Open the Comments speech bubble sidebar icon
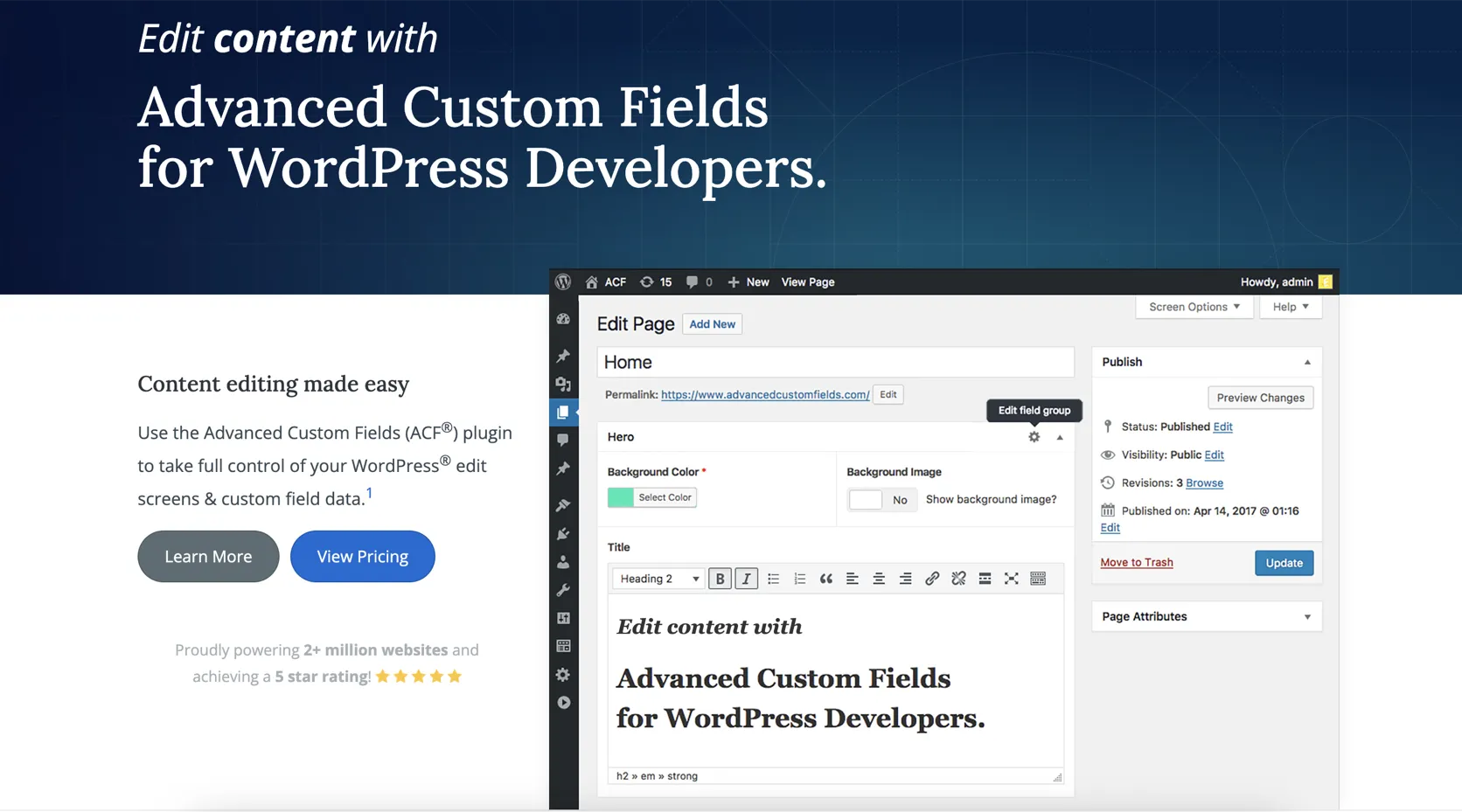Screen dimensions: 1462x812 pyautogui.click(x=563, y=440)
